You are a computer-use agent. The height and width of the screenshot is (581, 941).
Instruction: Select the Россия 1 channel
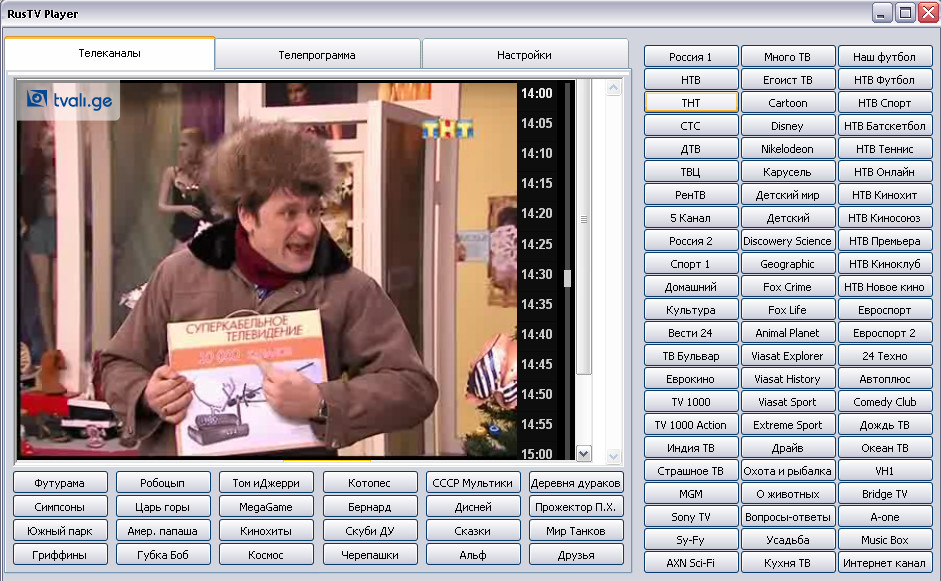[x=691, y=57]
